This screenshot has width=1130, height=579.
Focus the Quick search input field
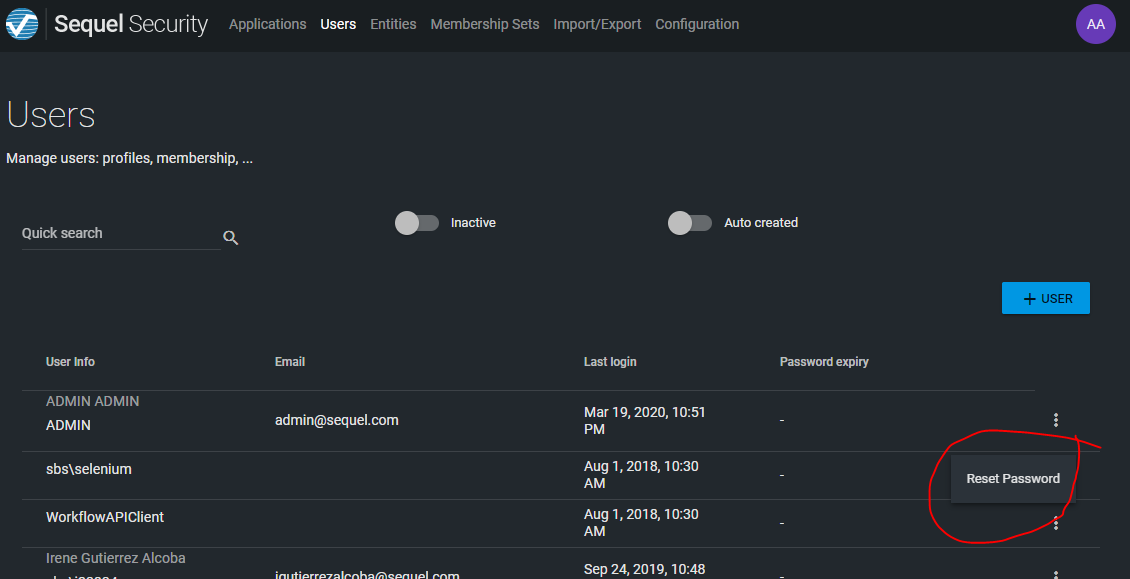(x=121, y=234)
